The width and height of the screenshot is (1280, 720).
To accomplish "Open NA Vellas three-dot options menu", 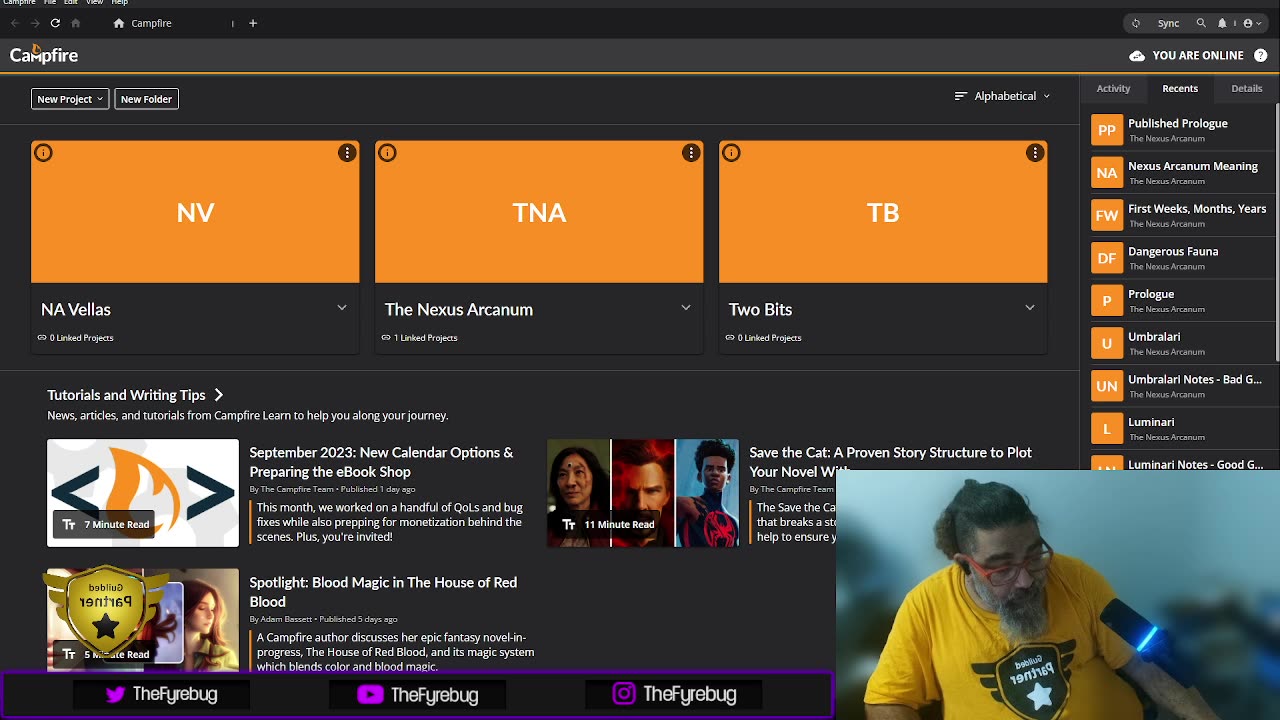I will 347,152.
